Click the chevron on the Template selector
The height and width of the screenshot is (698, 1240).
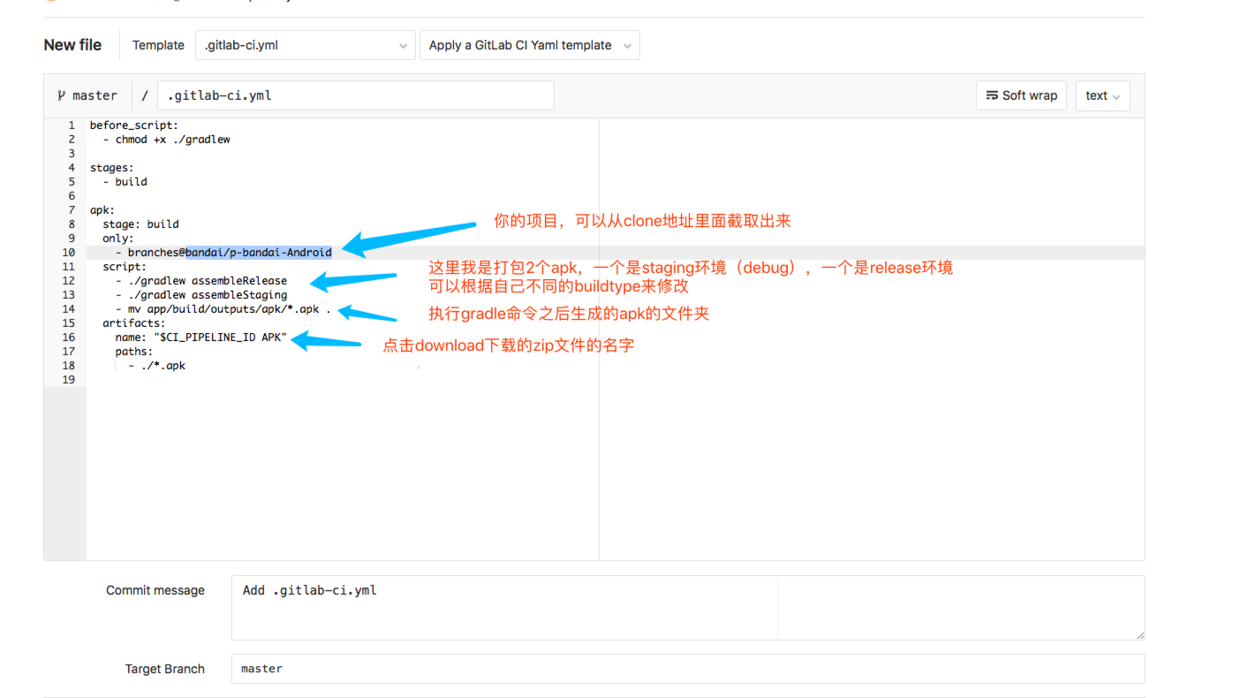pos(402,45)
